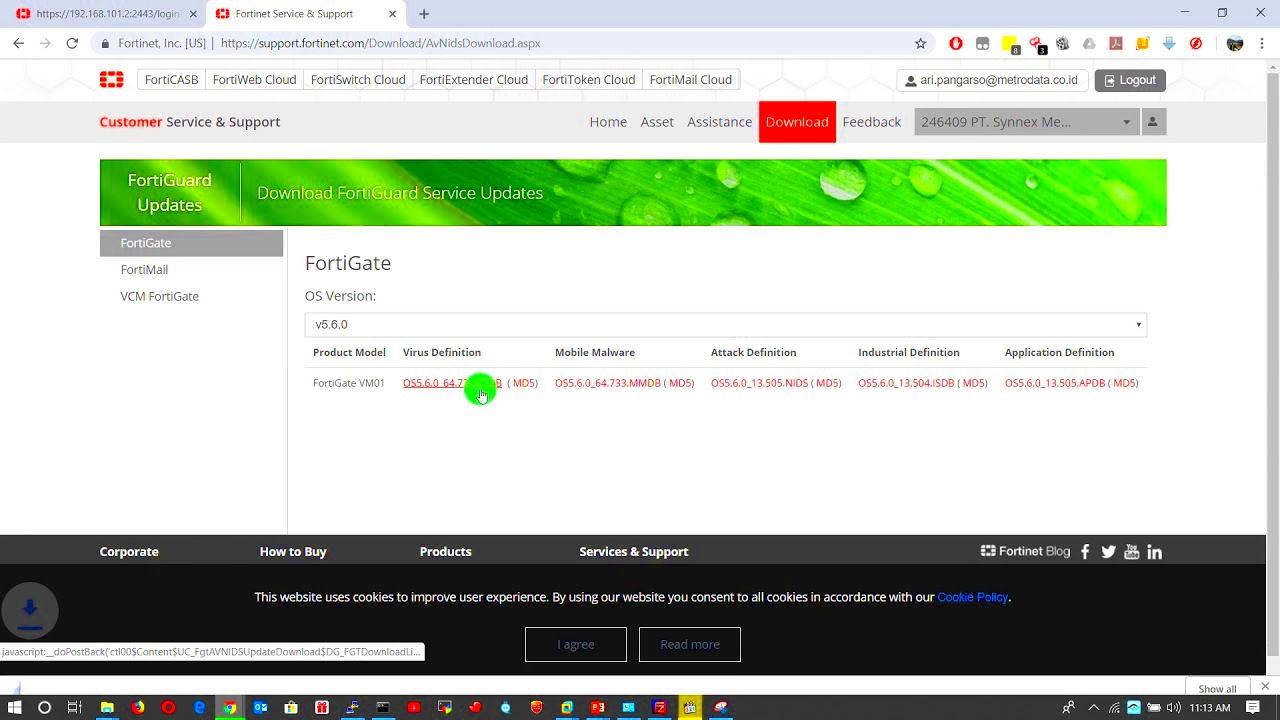Open the blue download arrow extension

pyautogui.click(x=1169, y=43)
